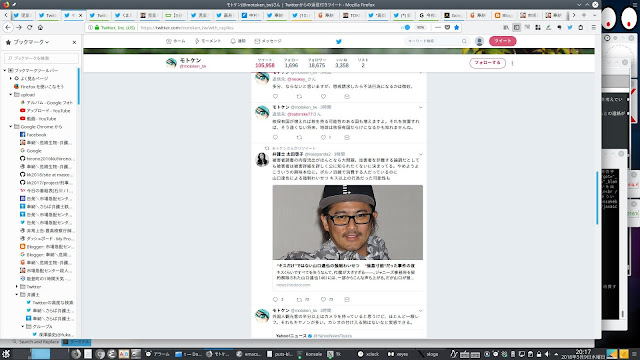
Task: Expand the Twitter bookmarks folder
Action: coord(17,287)
